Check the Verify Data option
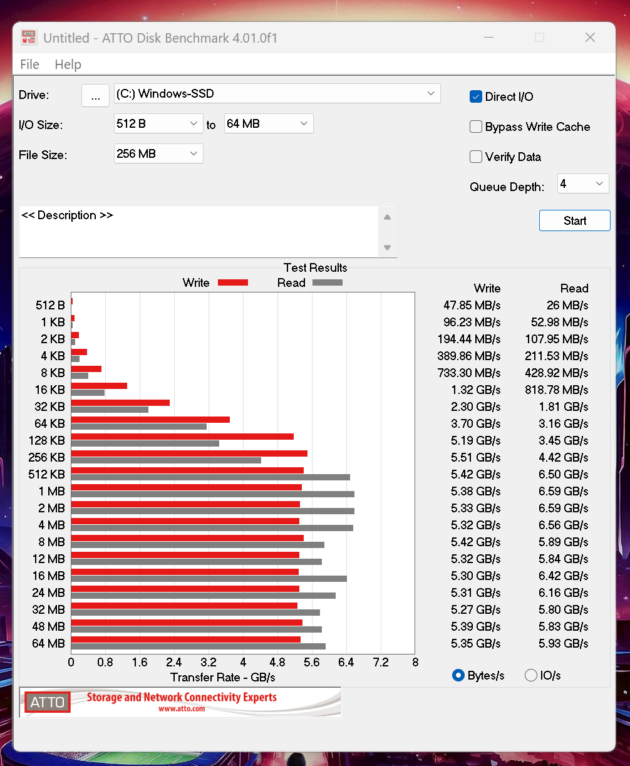 coord(476,156)
